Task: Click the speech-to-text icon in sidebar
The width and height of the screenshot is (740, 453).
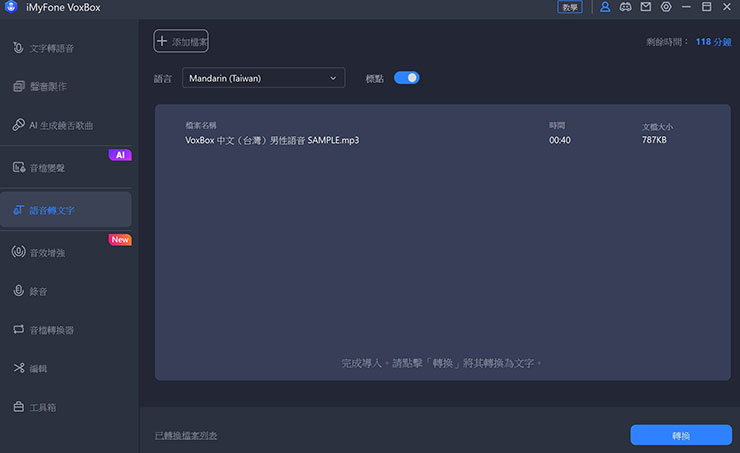Action: pyautogui.click(x=18, y=210)
